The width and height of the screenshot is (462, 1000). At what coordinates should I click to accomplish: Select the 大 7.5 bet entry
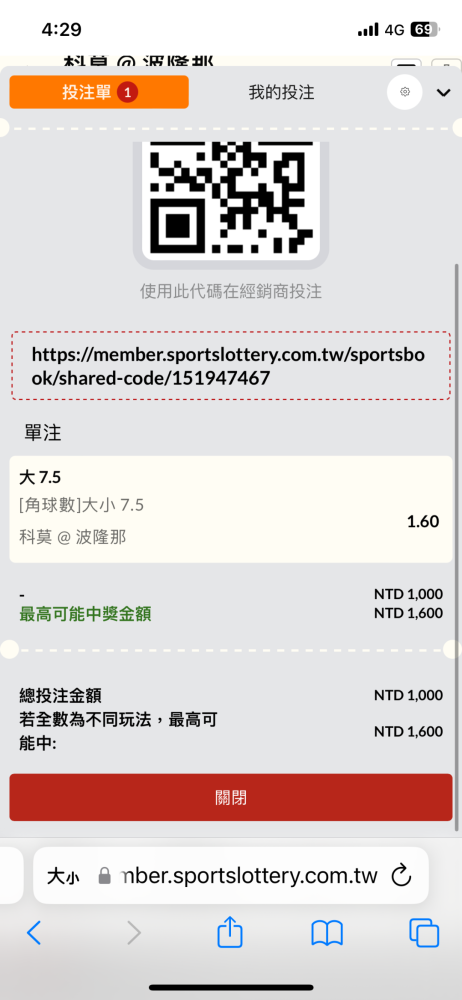pyautogui.click(x=230, y=509)
